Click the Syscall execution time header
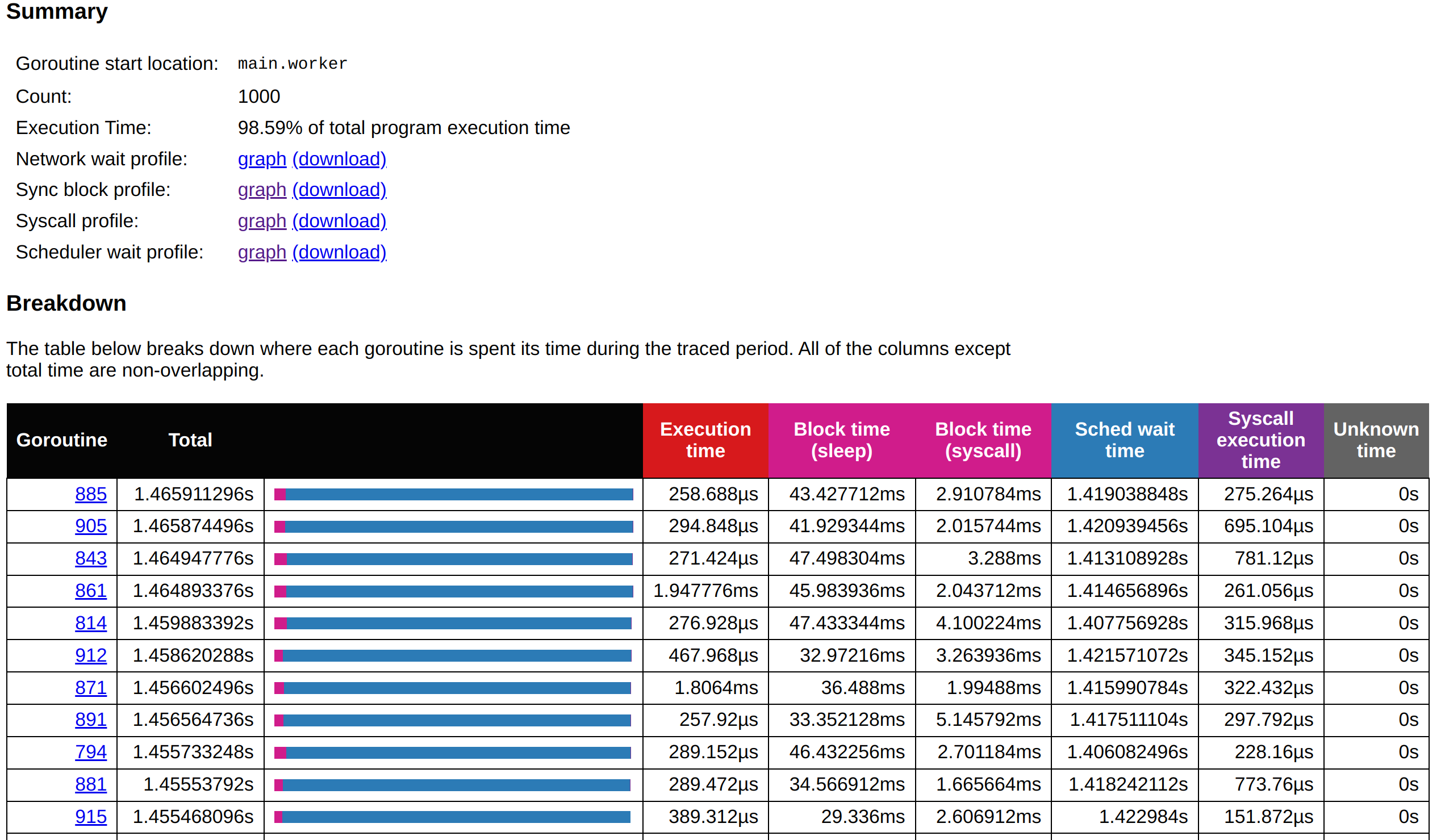This screenshot has height=840, width=1445. pyautogui.click(x=1260, y=440)
